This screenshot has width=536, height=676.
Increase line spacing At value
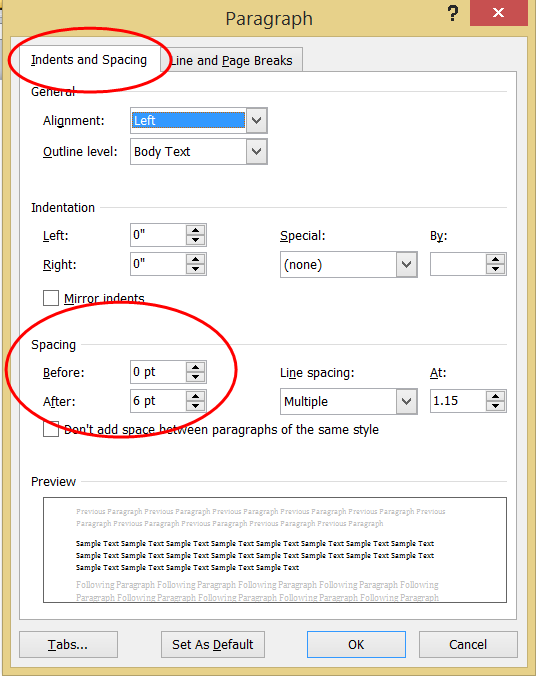click(x=495, y=396)
